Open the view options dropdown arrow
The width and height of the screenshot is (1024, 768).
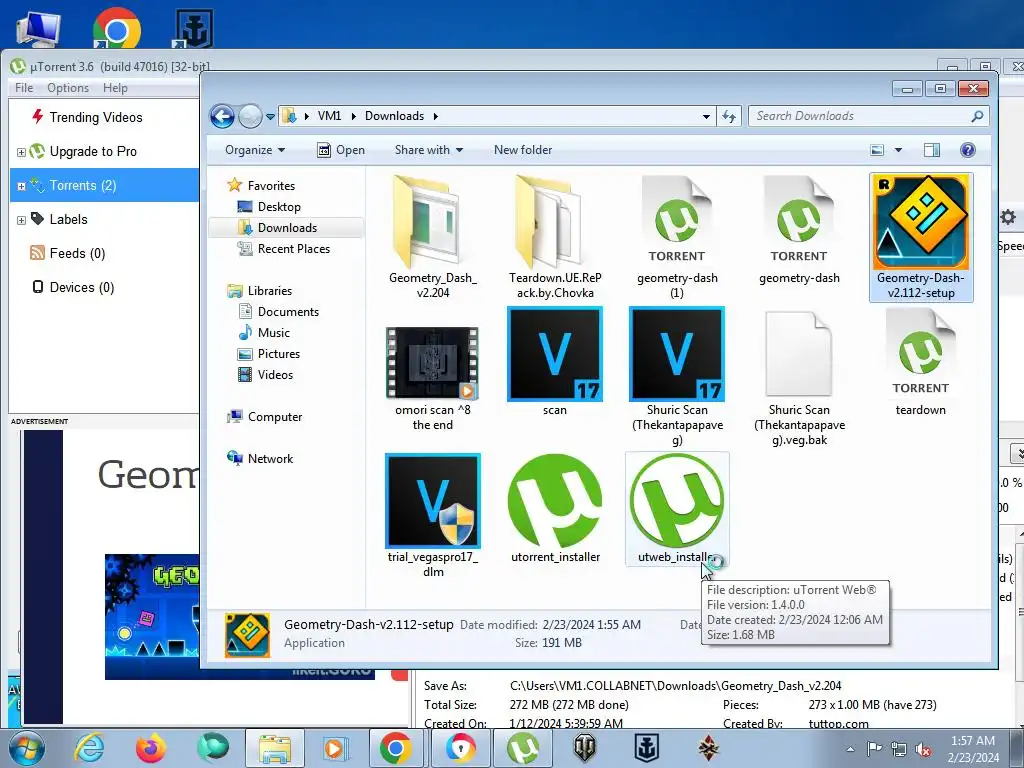(x=898, y=150)
